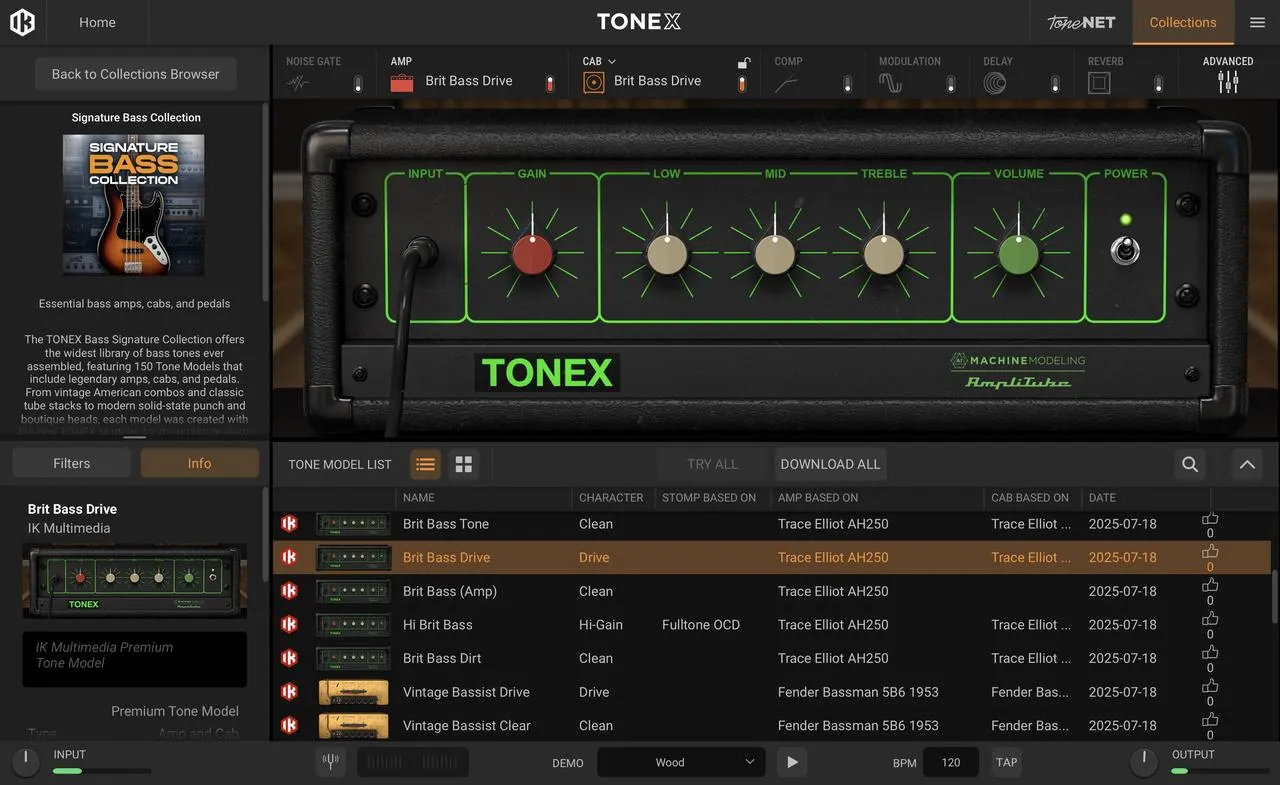Select the Brit Bass Tone row name

pyautogui.click(x=446, y=524)
